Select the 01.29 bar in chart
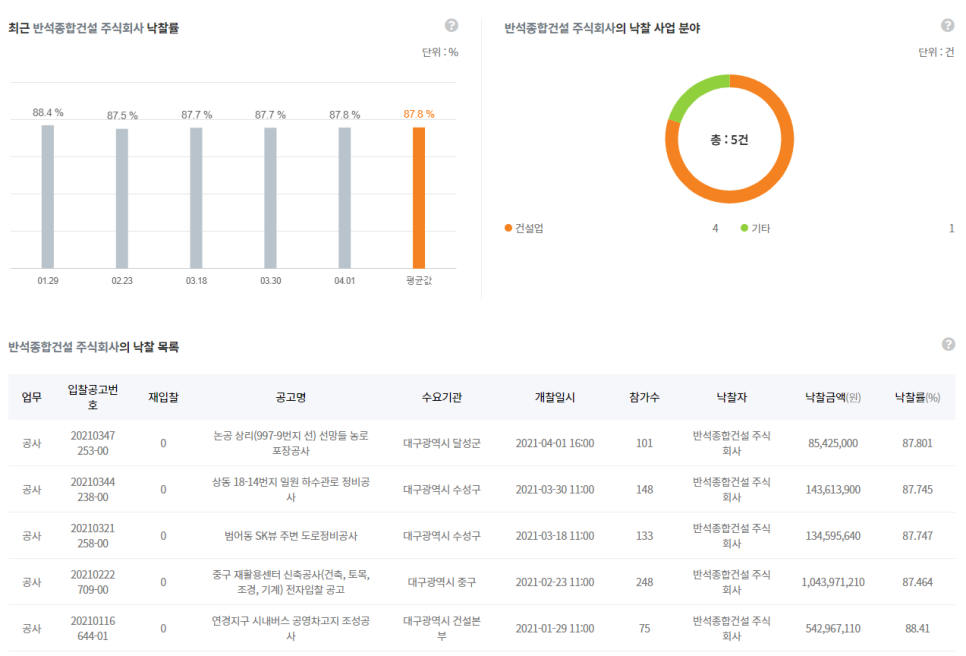This screenshot has width=966, height=656. point(47,196)
